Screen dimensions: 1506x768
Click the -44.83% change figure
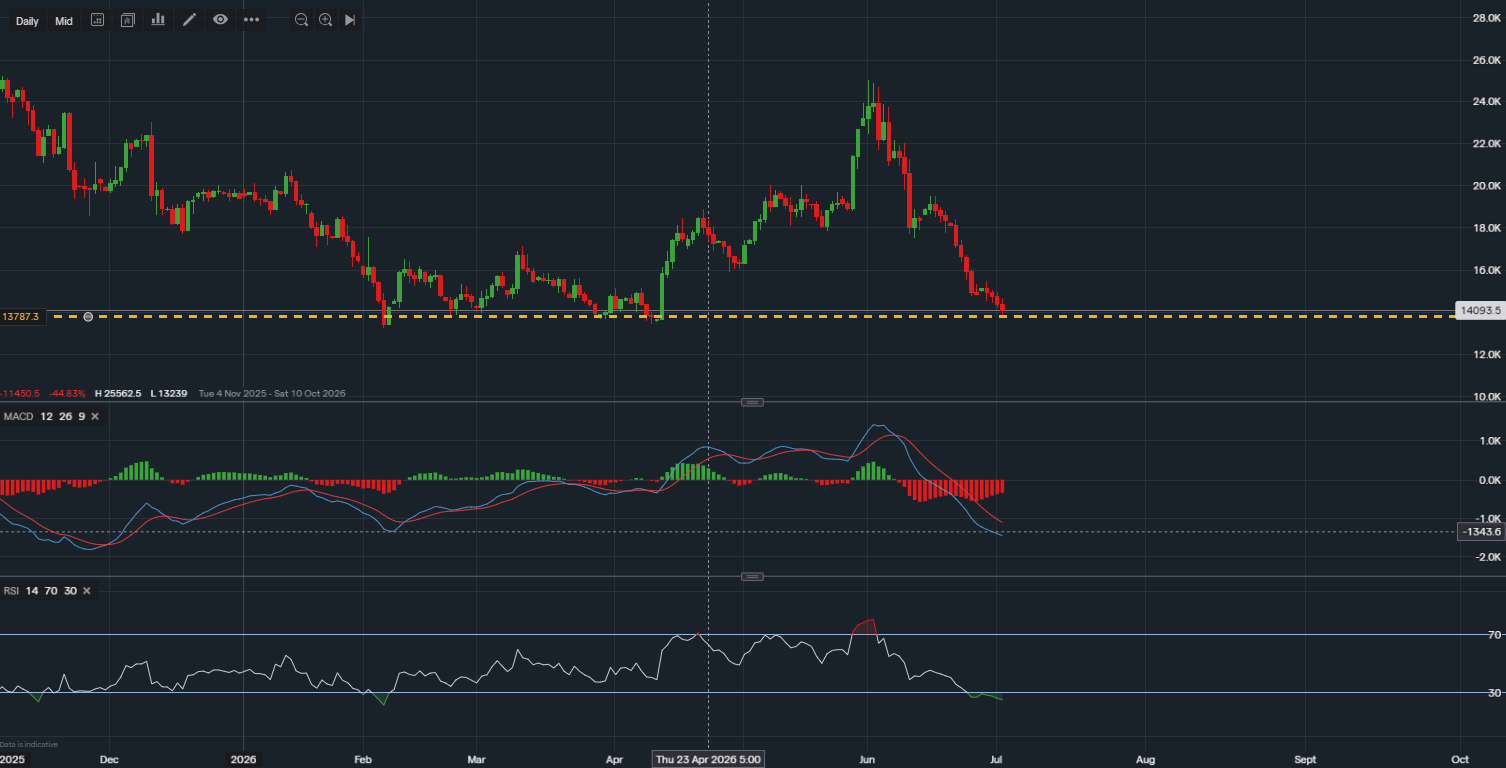click(67, 394)
